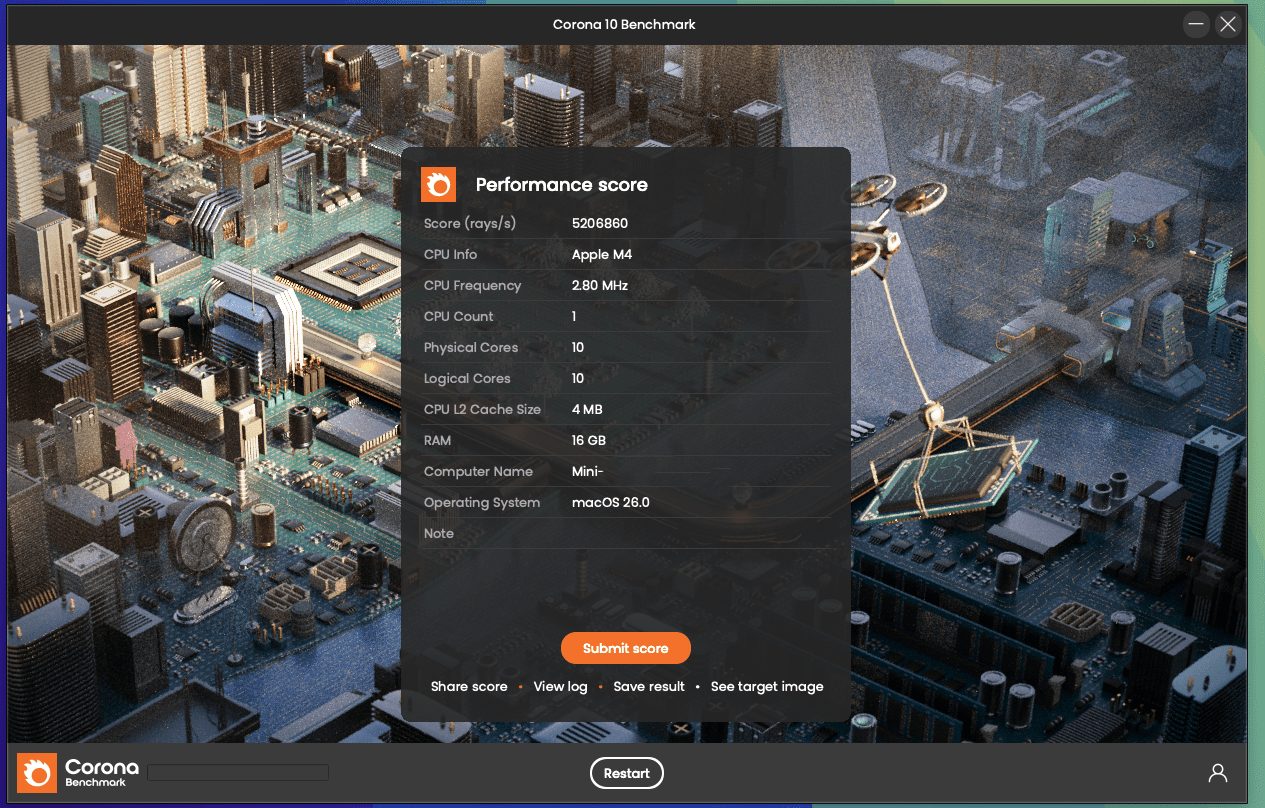Select the CPU Frequency value 2.80 MHz
This screenshot has height=808, width=1265.
pyautogui.click(x=600, y=285)
